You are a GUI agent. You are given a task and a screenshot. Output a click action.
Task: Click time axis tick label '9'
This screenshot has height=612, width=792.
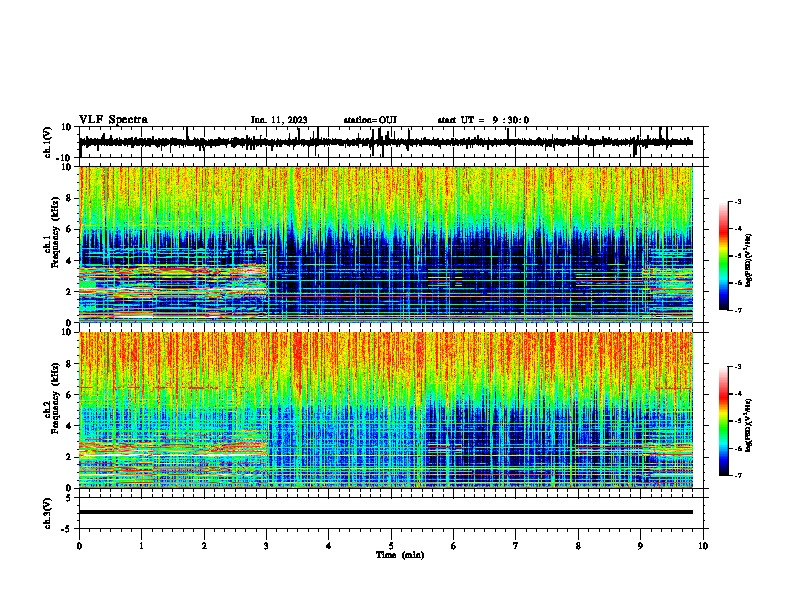(x=640, y=546)
